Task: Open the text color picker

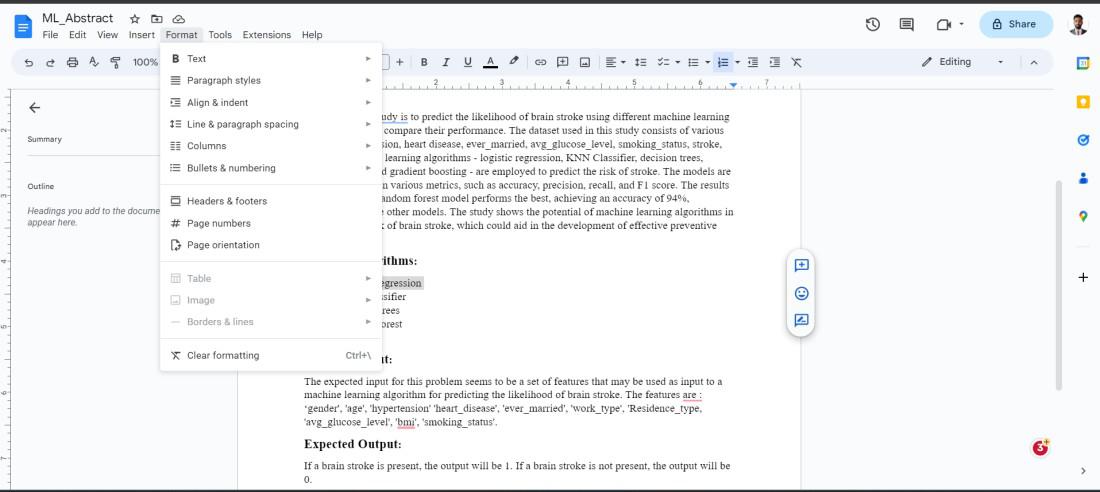Action: (x=490, y=62)
